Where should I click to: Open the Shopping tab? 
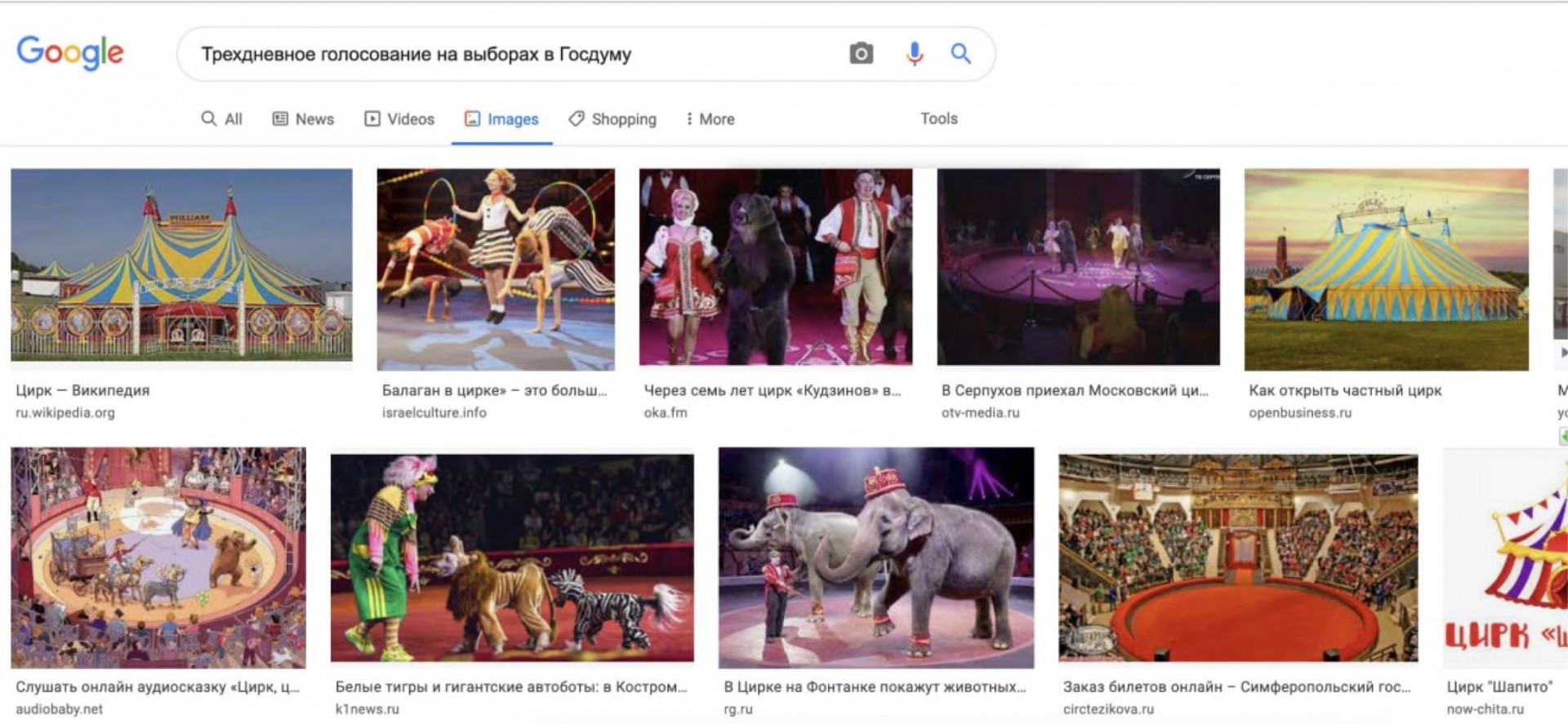point(612,119)
